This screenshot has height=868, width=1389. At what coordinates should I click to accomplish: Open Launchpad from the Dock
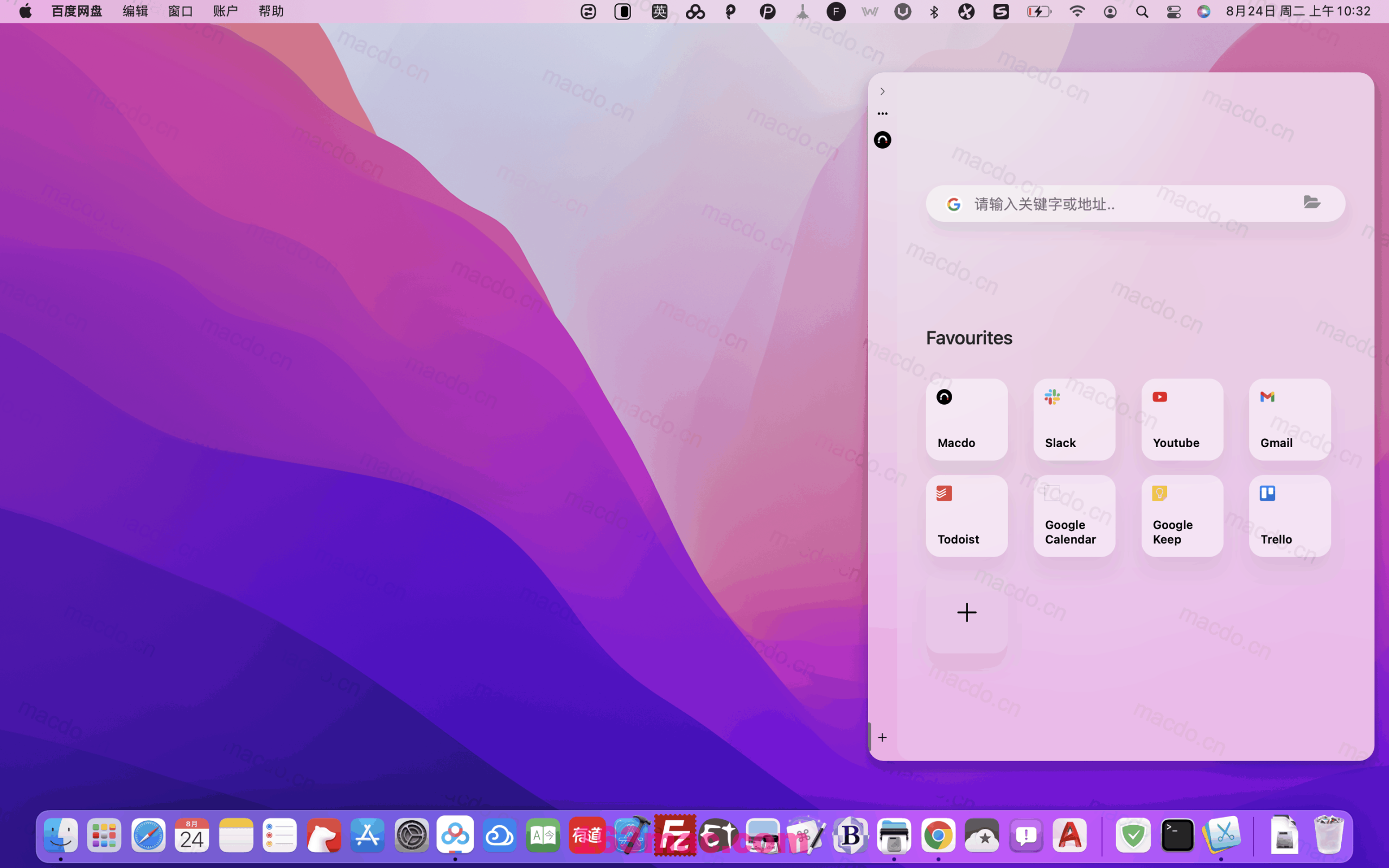pos(104,835)
